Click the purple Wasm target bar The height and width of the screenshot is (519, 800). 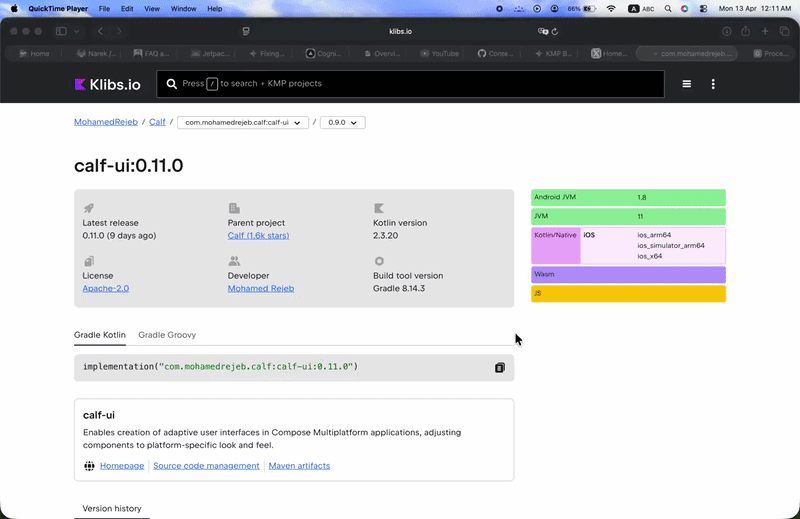click(x=628, y=275)
